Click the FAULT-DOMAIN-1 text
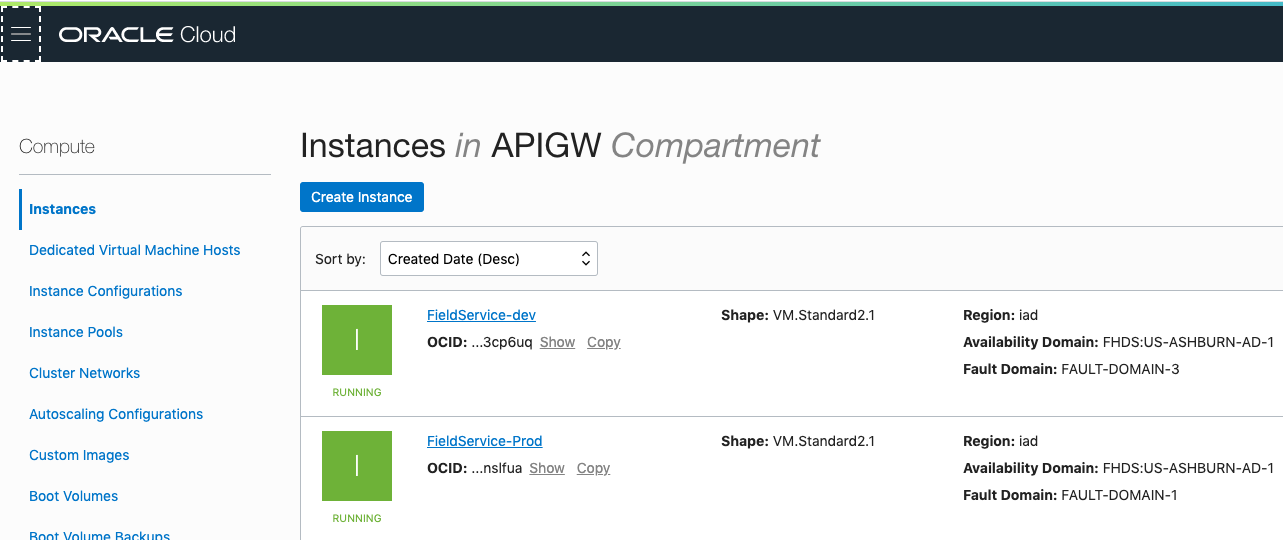Viewport: 1283px width, 540px height. coord(1119,495)
